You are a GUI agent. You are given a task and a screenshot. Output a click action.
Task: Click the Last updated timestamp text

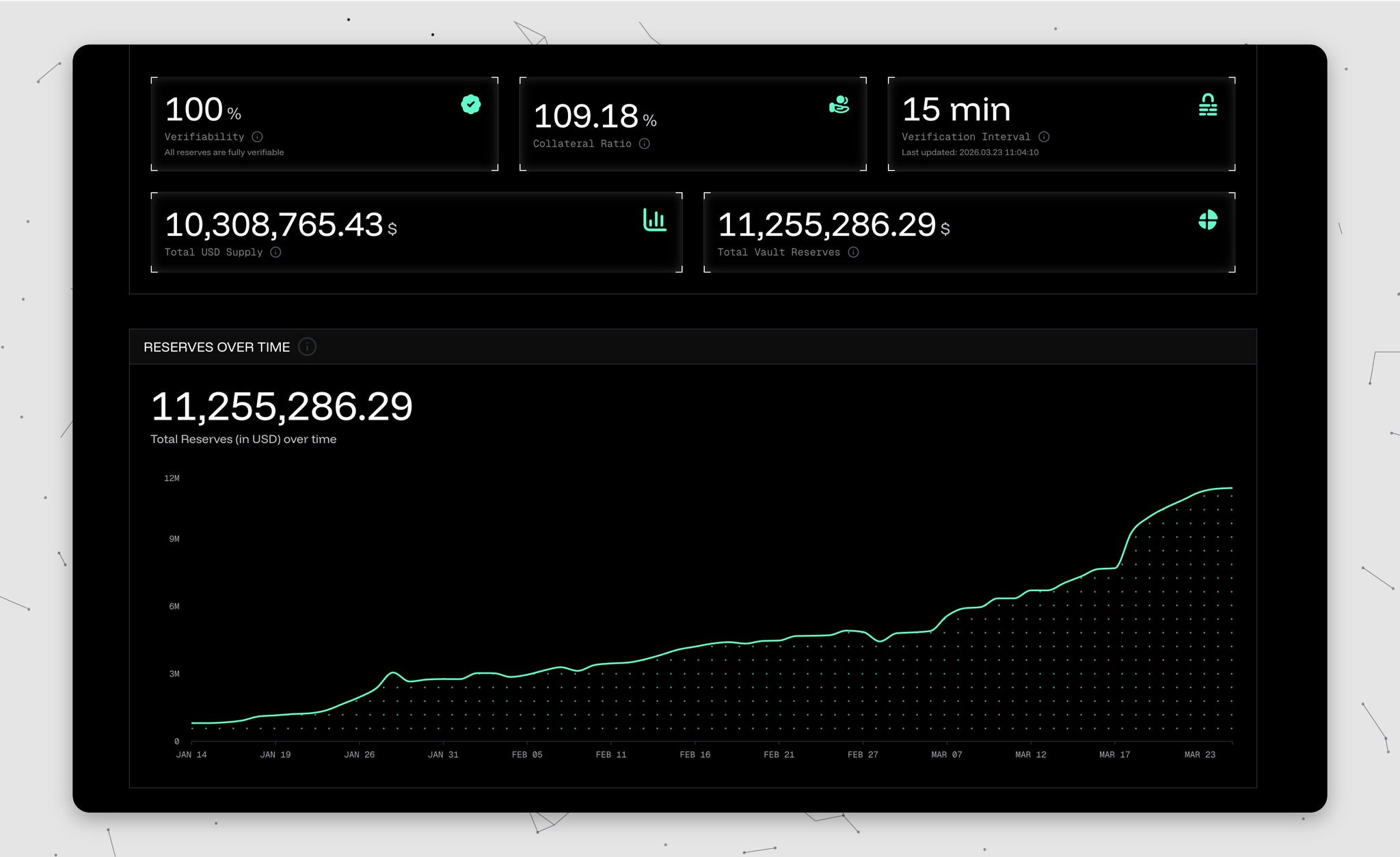point(969,152)
